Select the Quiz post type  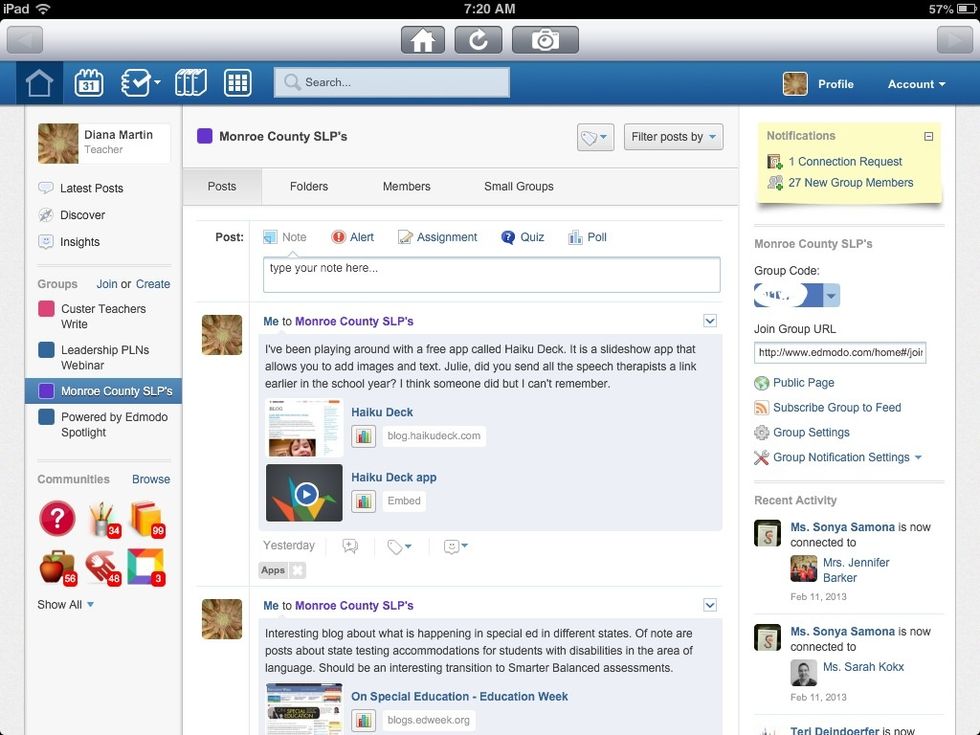coord(522,237)
